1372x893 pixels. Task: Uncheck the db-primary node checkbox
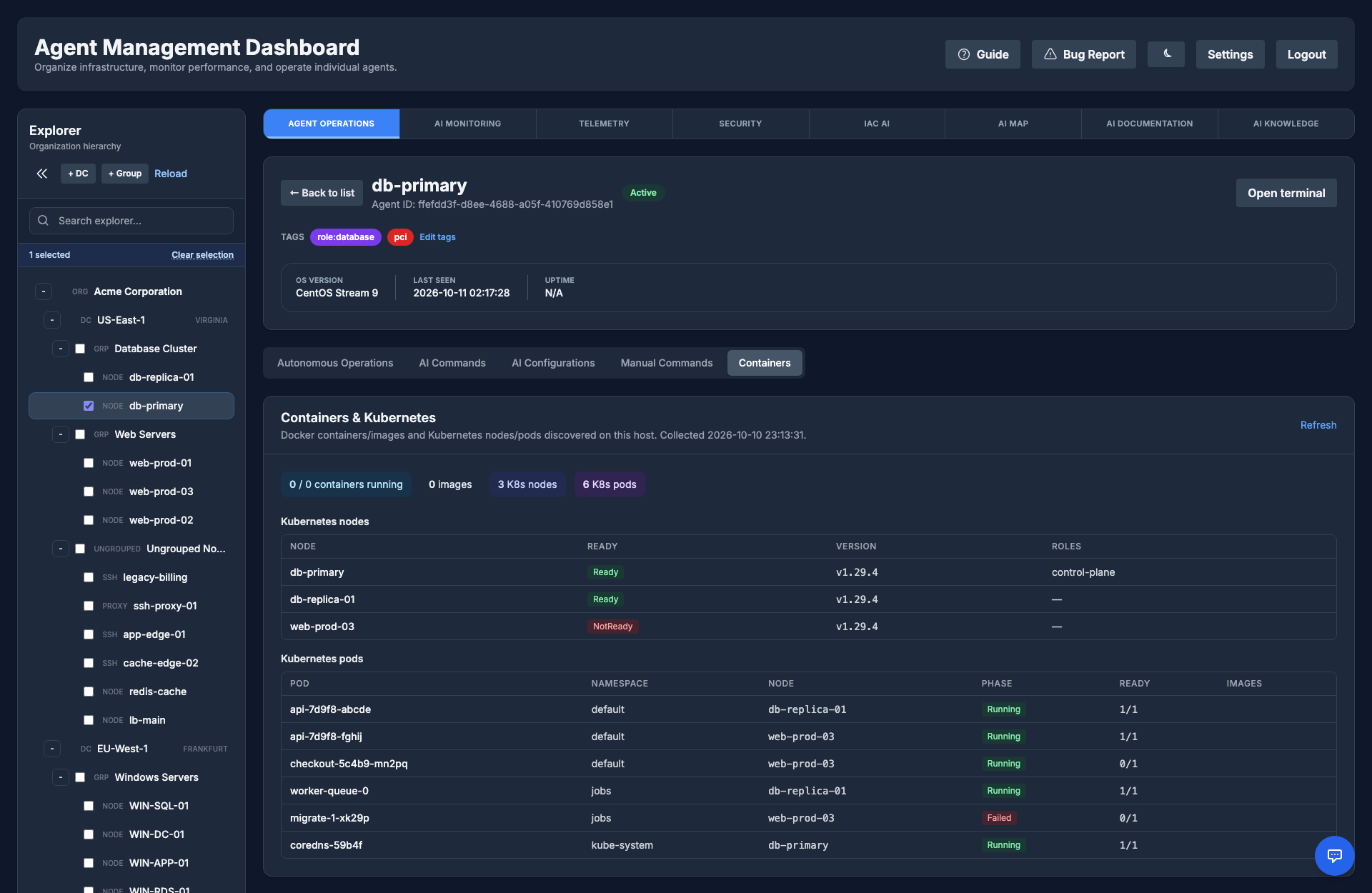pos(89,406)
